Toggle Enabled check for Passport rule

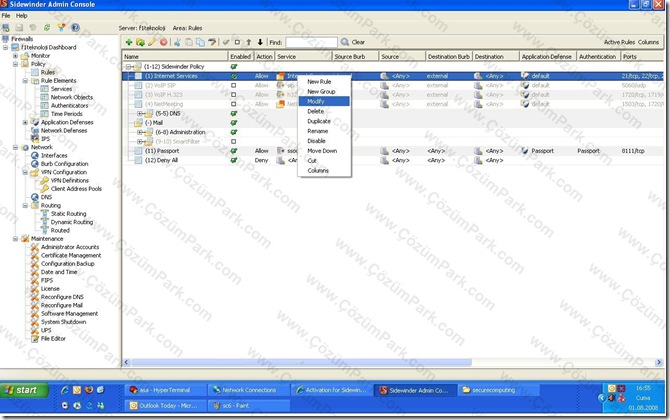234,151
